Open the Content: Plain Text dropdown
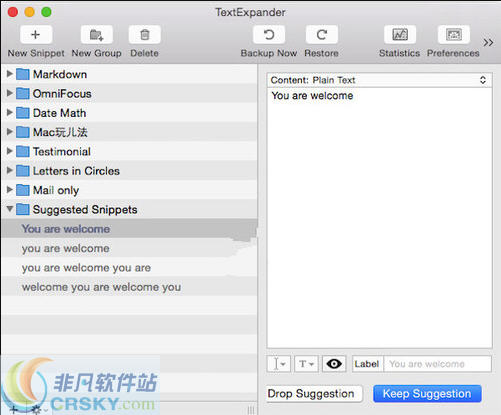501x415 pixels. [379, 80]
